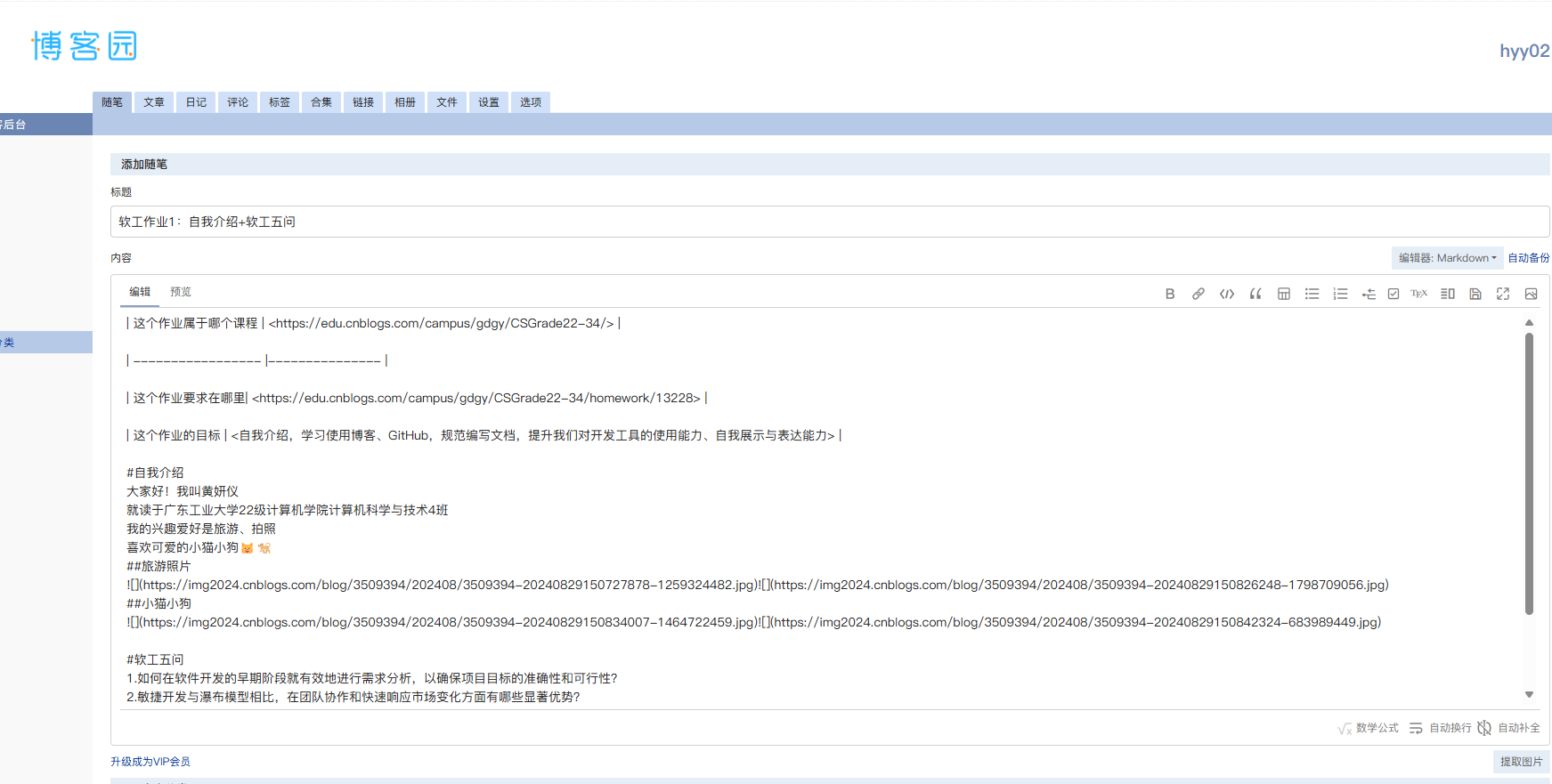Upload an image with the picture icon
Screen dimensions: 1552x784
click(1532, 294)
